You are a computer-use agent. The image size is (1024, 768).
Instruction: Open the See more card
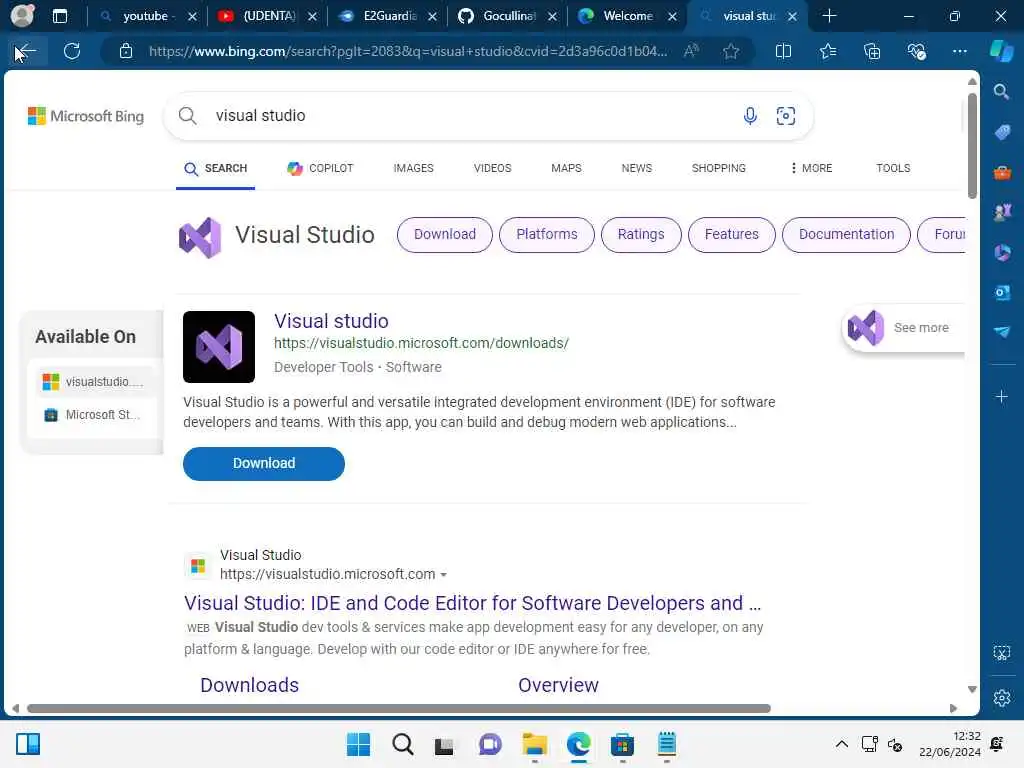pyautogui.click(x=904, y=328)
